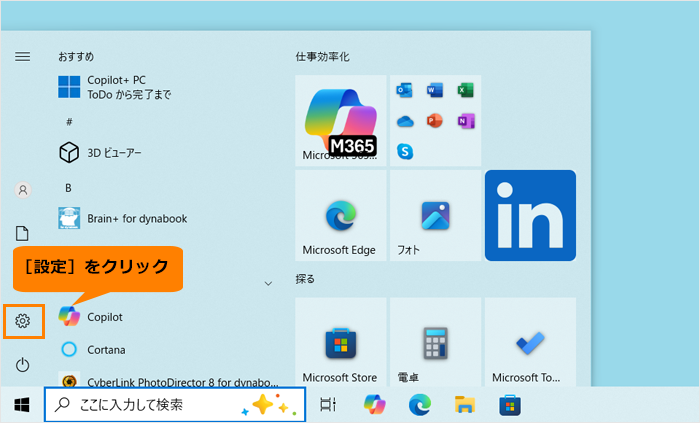Screen dimensions: 700x423
Task: Click the B letter group header
Action: [68, 188]
